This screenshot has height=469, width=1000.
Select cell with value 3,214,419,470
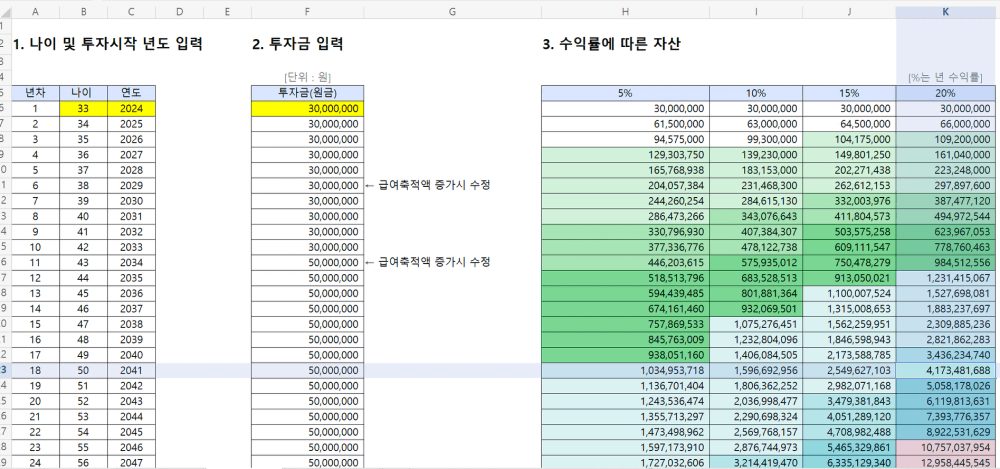pos(756,462)
